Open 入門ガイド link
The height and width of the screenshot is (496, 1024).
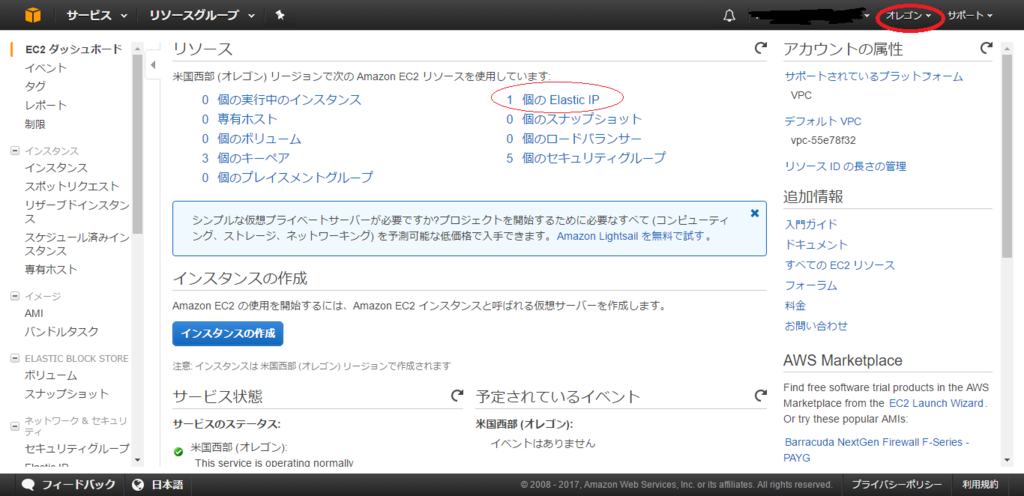810,225
